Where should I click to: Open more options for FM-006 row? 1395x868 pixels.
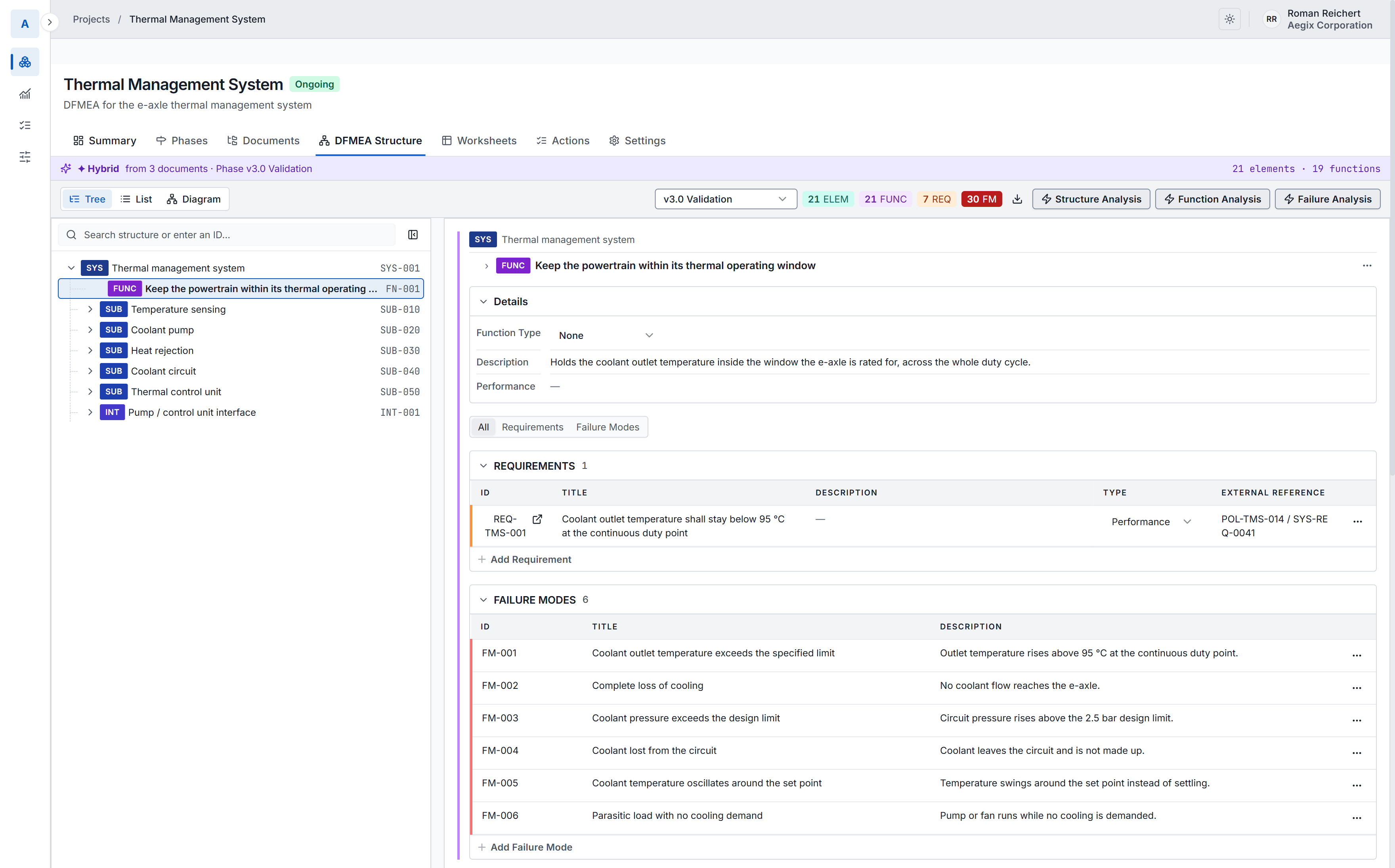point(1357,818)
